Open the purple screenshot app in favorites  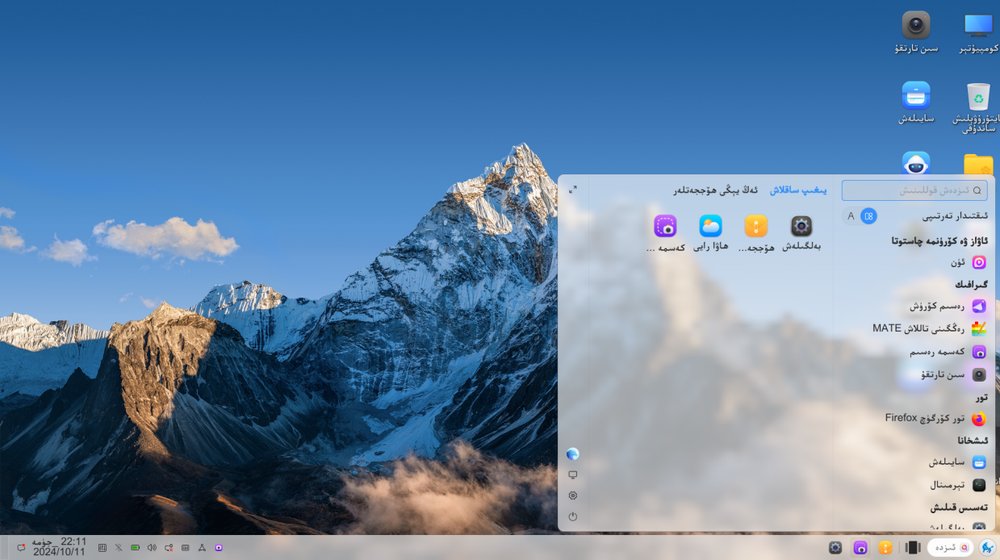tap(665, 226)
